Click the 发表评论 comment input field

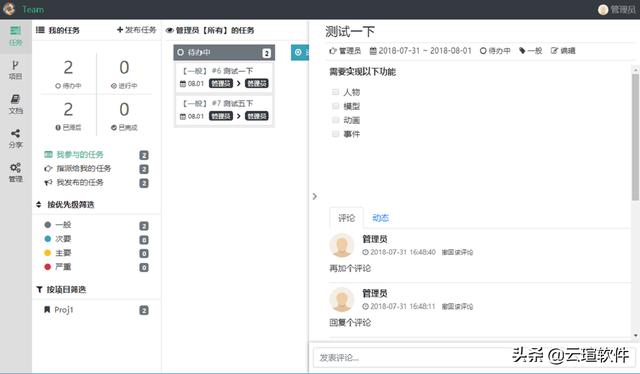tap(473, 358)
